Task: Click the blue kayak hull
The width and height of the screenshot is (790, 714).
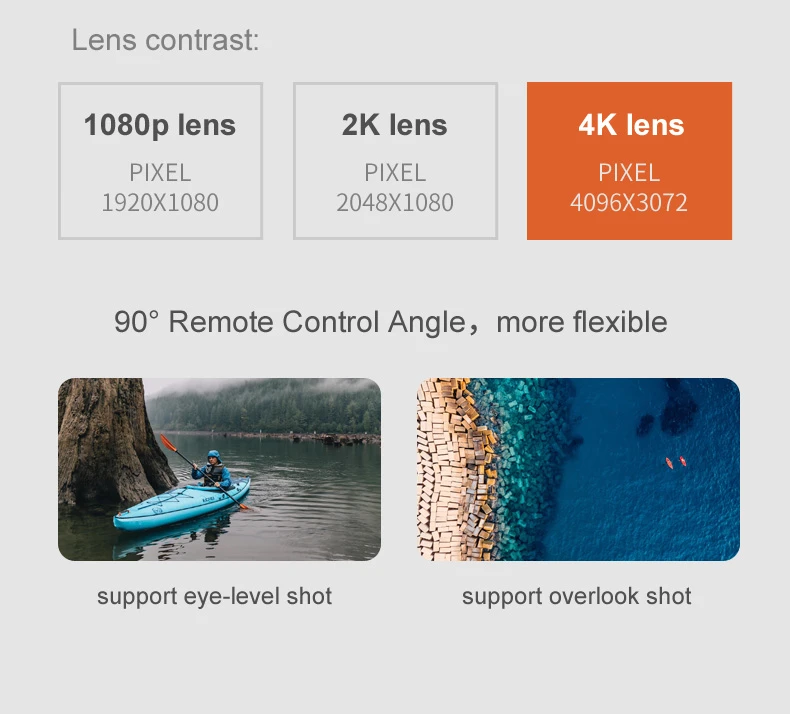Action: [181, 505]
